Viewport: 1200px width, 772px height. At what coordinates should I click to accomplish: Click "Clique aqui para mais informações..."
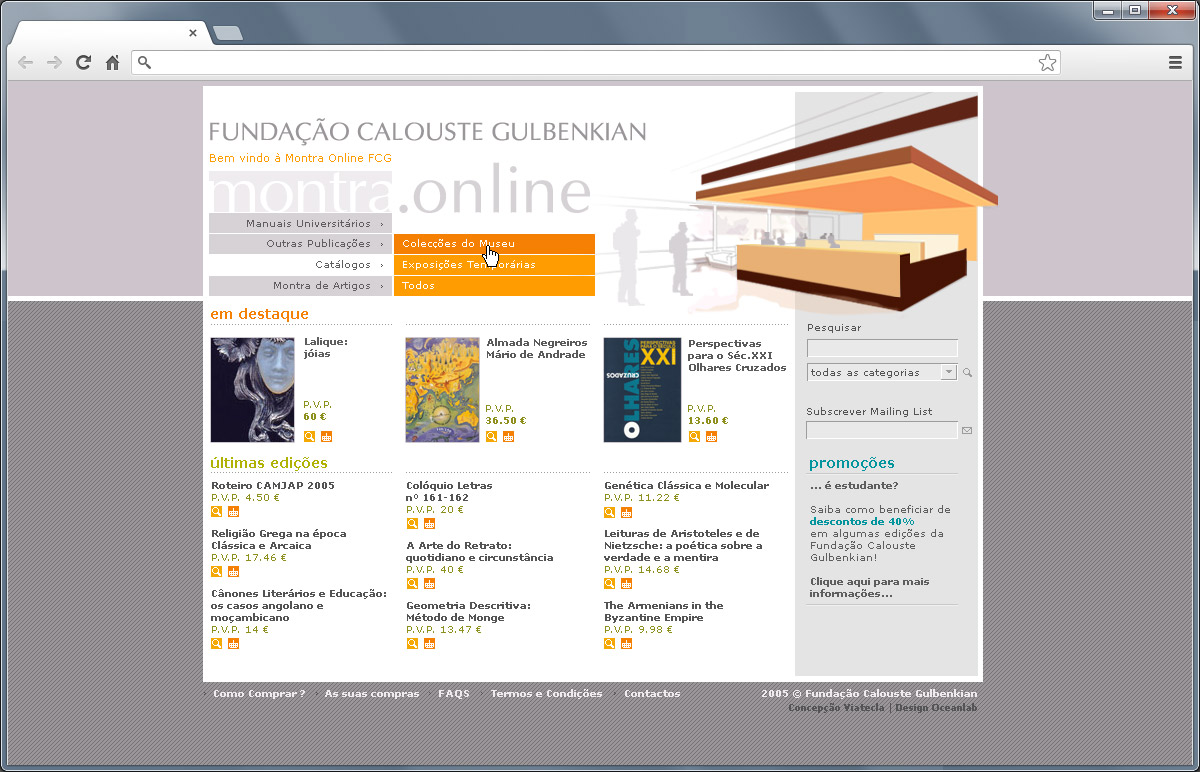(x=868, y=587)
